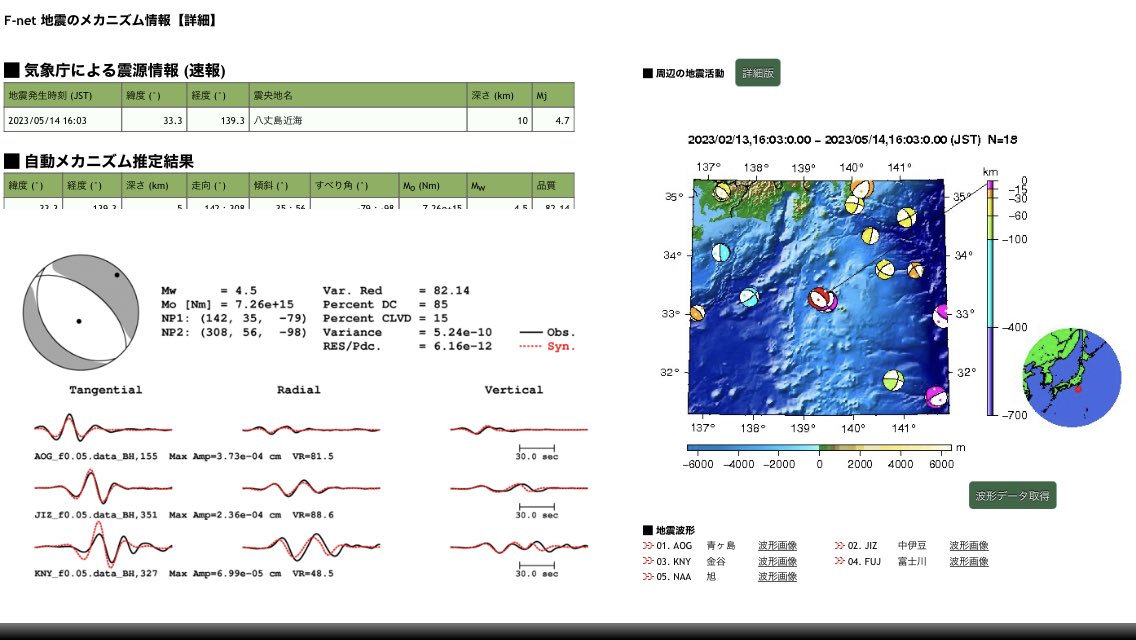Click the NP2: (308, 56, -98) line
The image size is (1136, 640).
[x=233, y=332]
